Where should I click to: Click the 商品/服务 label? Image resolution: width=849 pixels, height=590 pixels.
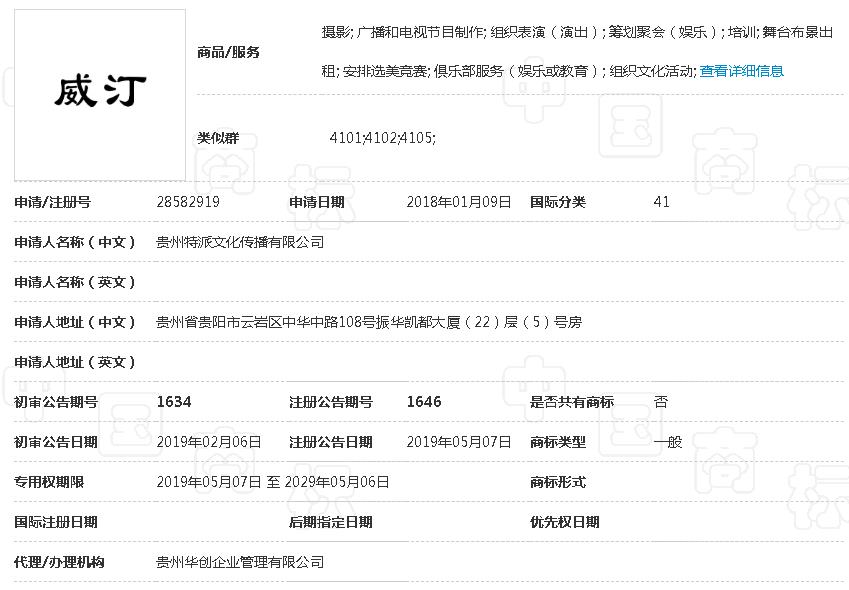(x=228, y=52)
